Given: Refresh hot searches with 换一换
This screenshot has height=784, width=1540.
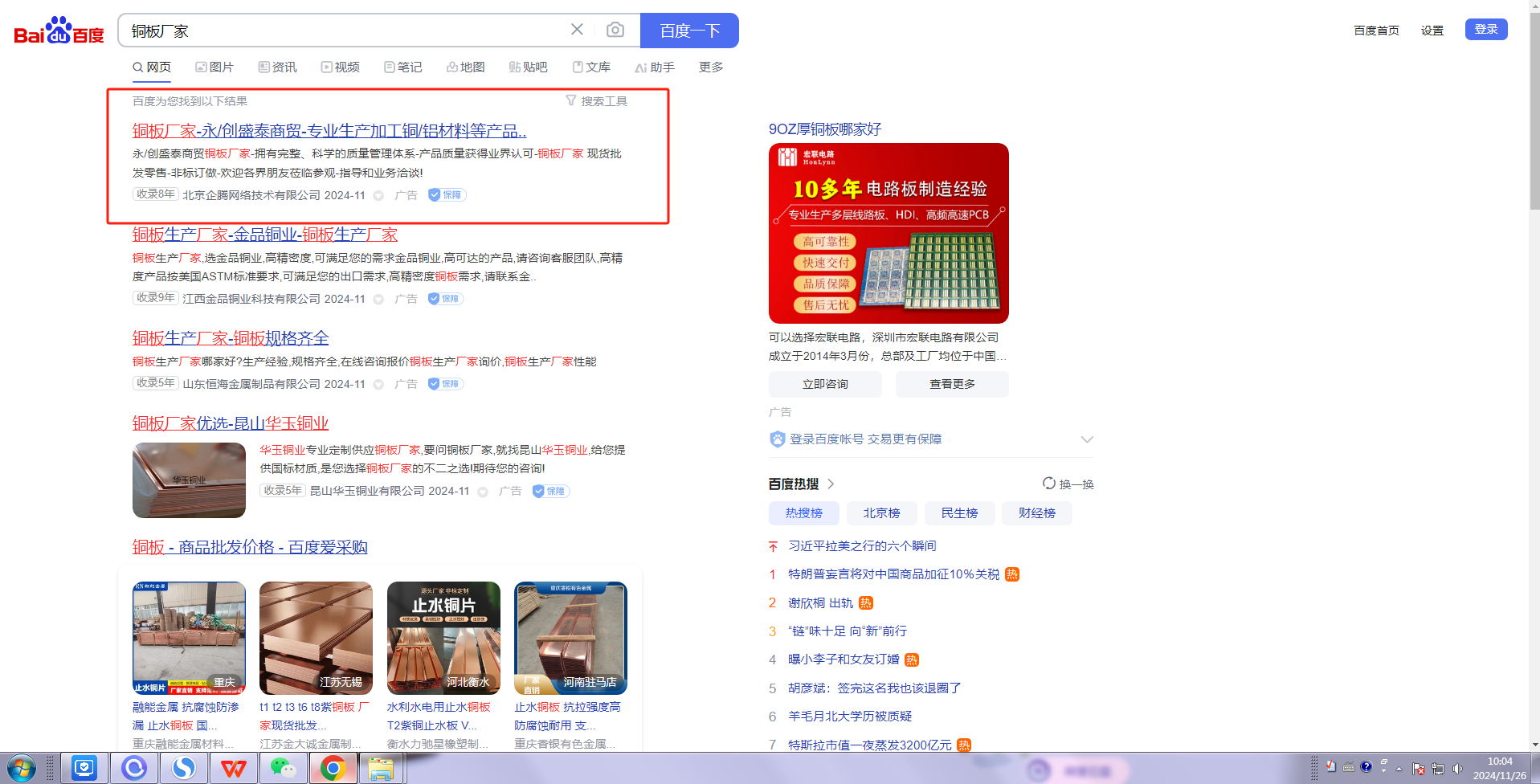Looking at the screenshot, I should coord(1068,484).
